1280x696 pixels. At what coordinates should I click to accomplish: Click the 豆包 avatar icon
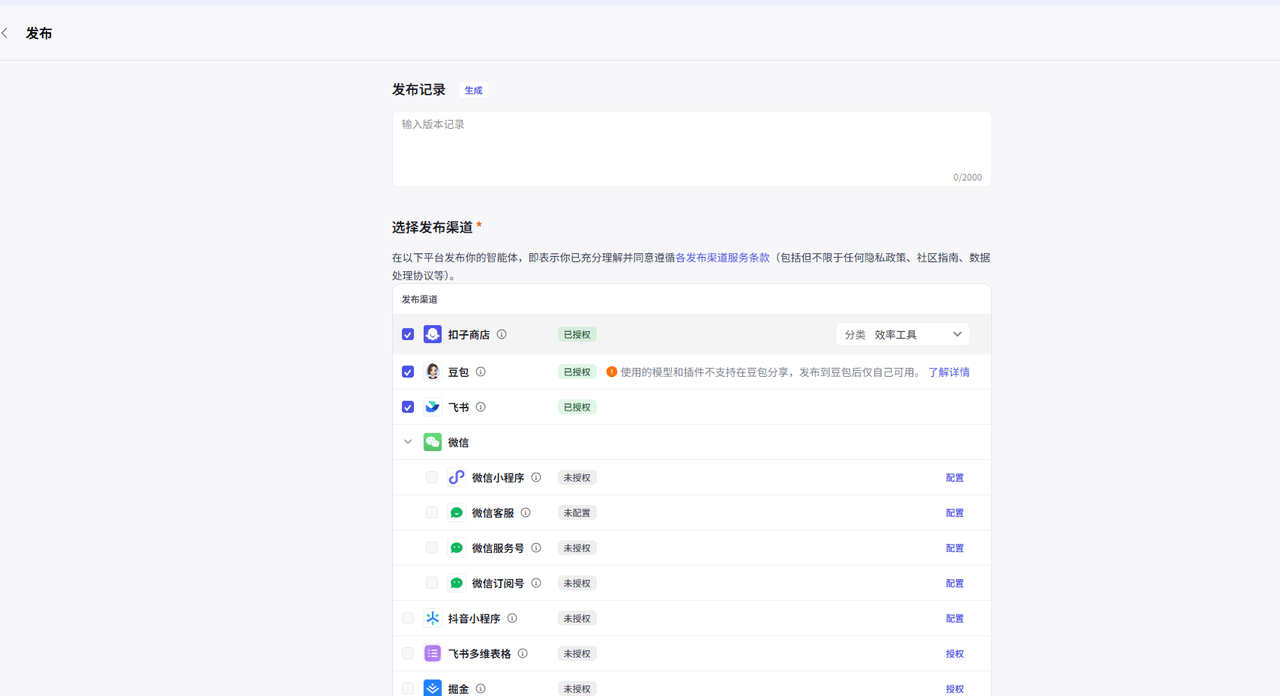(x=432, y=371)
